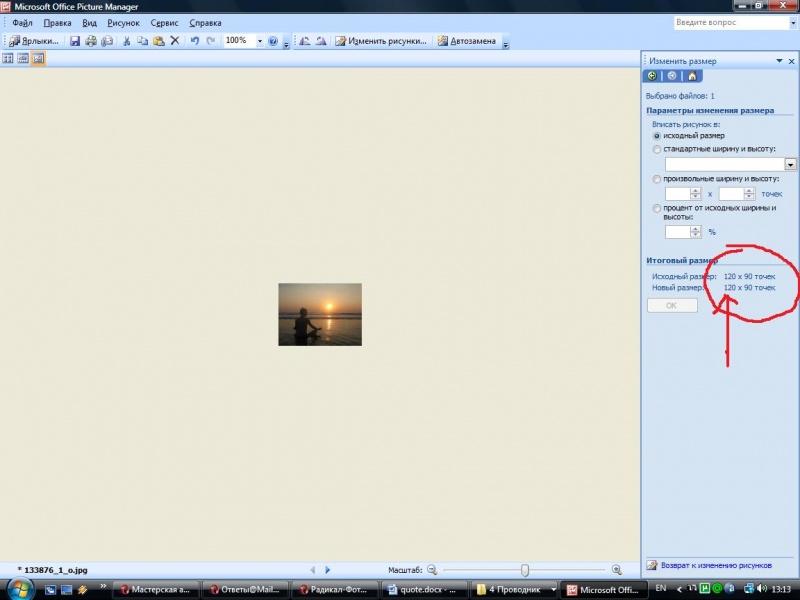800x600 pixels.
Task: Click the home icon in task pane
Action: (690, 75)
